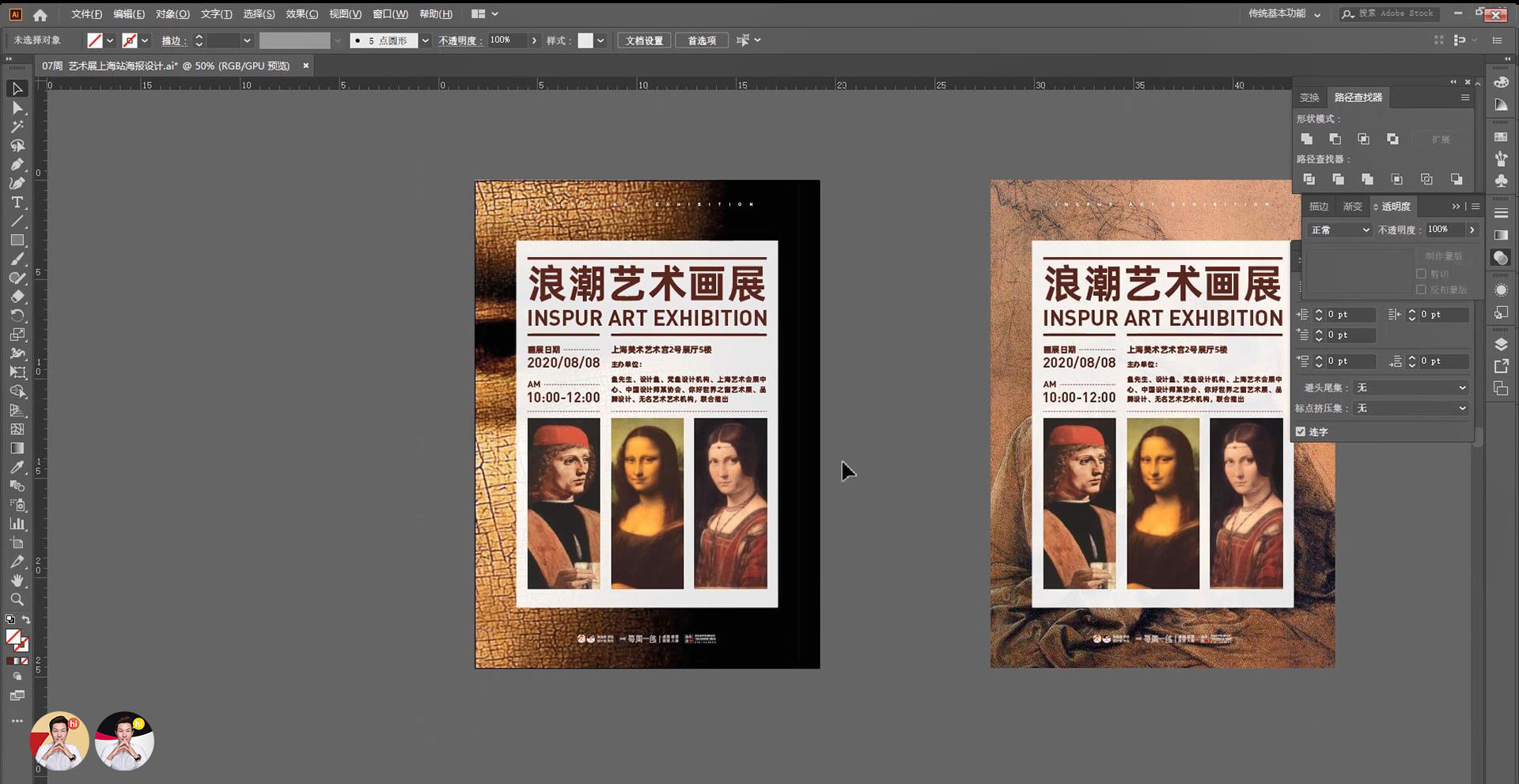Image resolution: width=1519 pixels, height=784 pixels.
Task: Open the 正常 blending mode dropdown
Action: (1340, 230)
